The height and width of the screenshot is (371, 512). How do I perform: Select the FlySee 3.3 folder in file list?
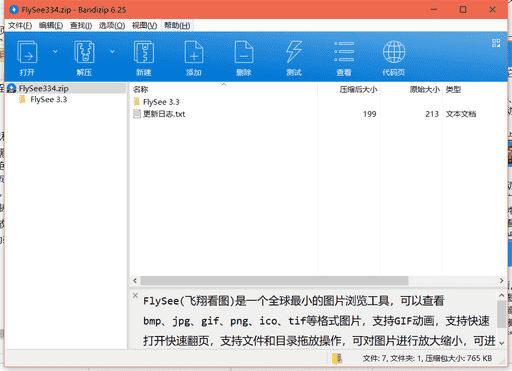161,102
